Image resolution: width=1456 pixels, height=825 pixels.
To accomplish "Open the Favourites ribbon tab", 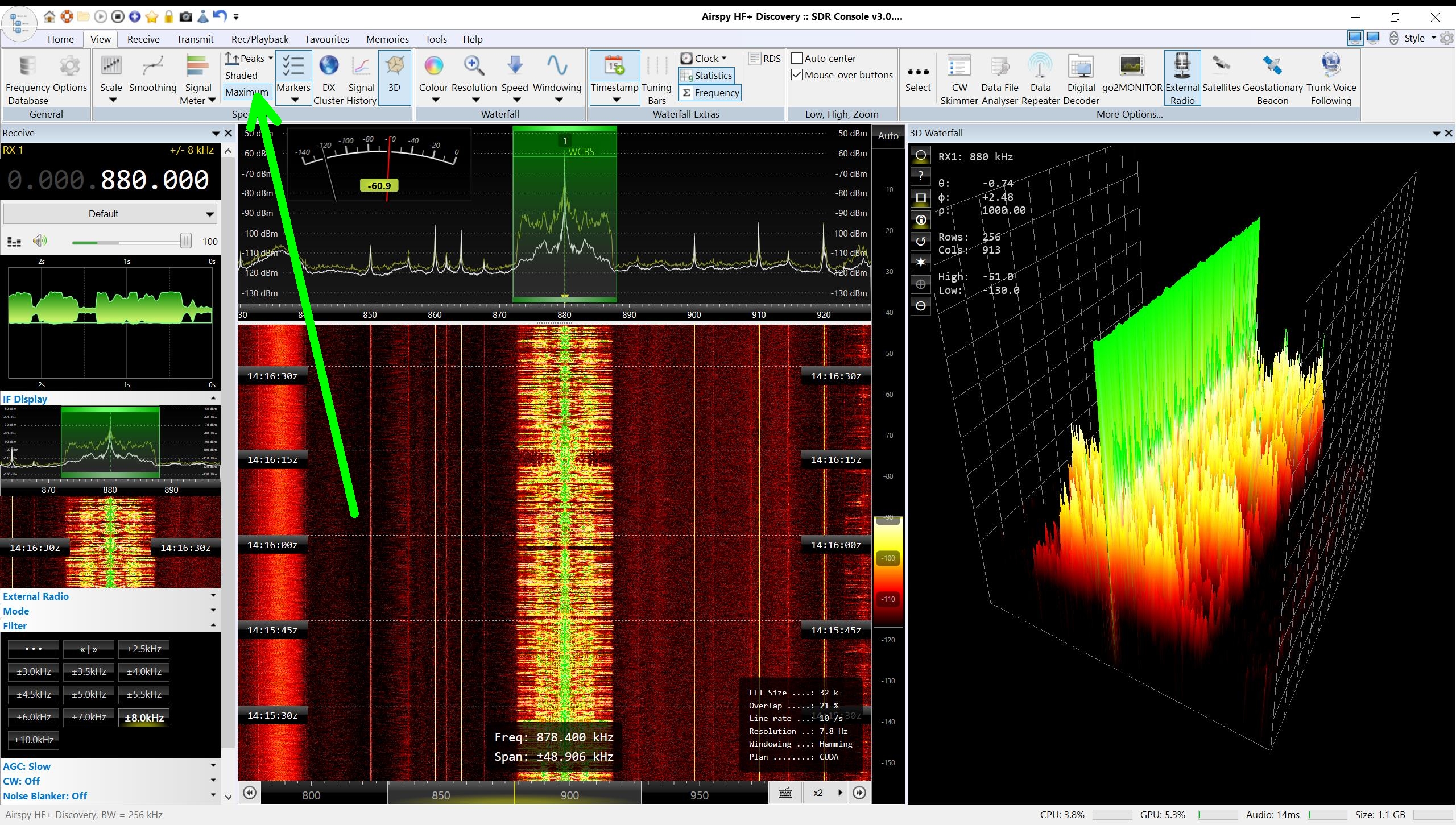I will pyautogui.click(x=327, y=39).
